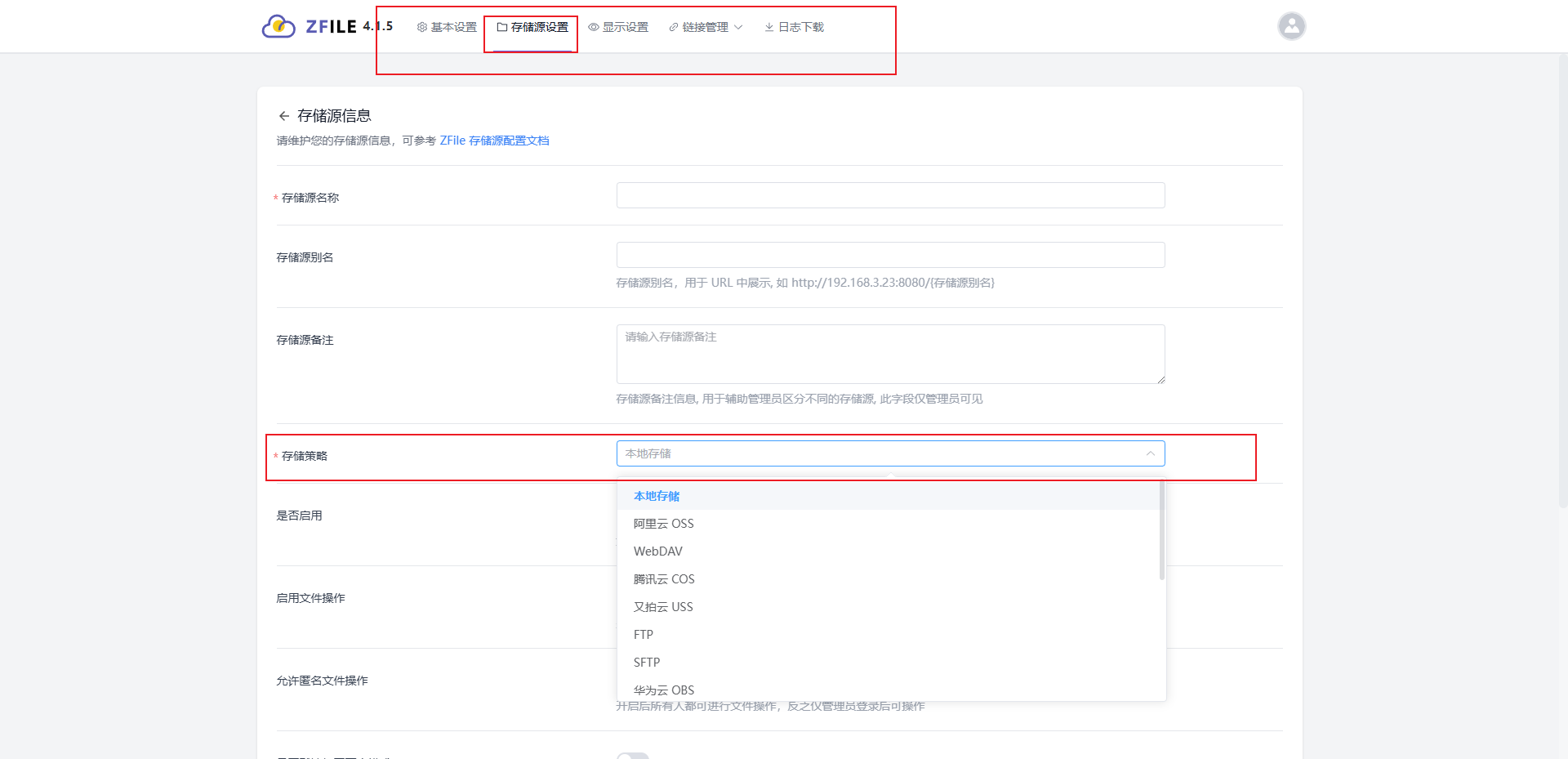Click the 存储源信息 heading
The width and height of the screenshot is (1568, 759).
tap(334, 116)
